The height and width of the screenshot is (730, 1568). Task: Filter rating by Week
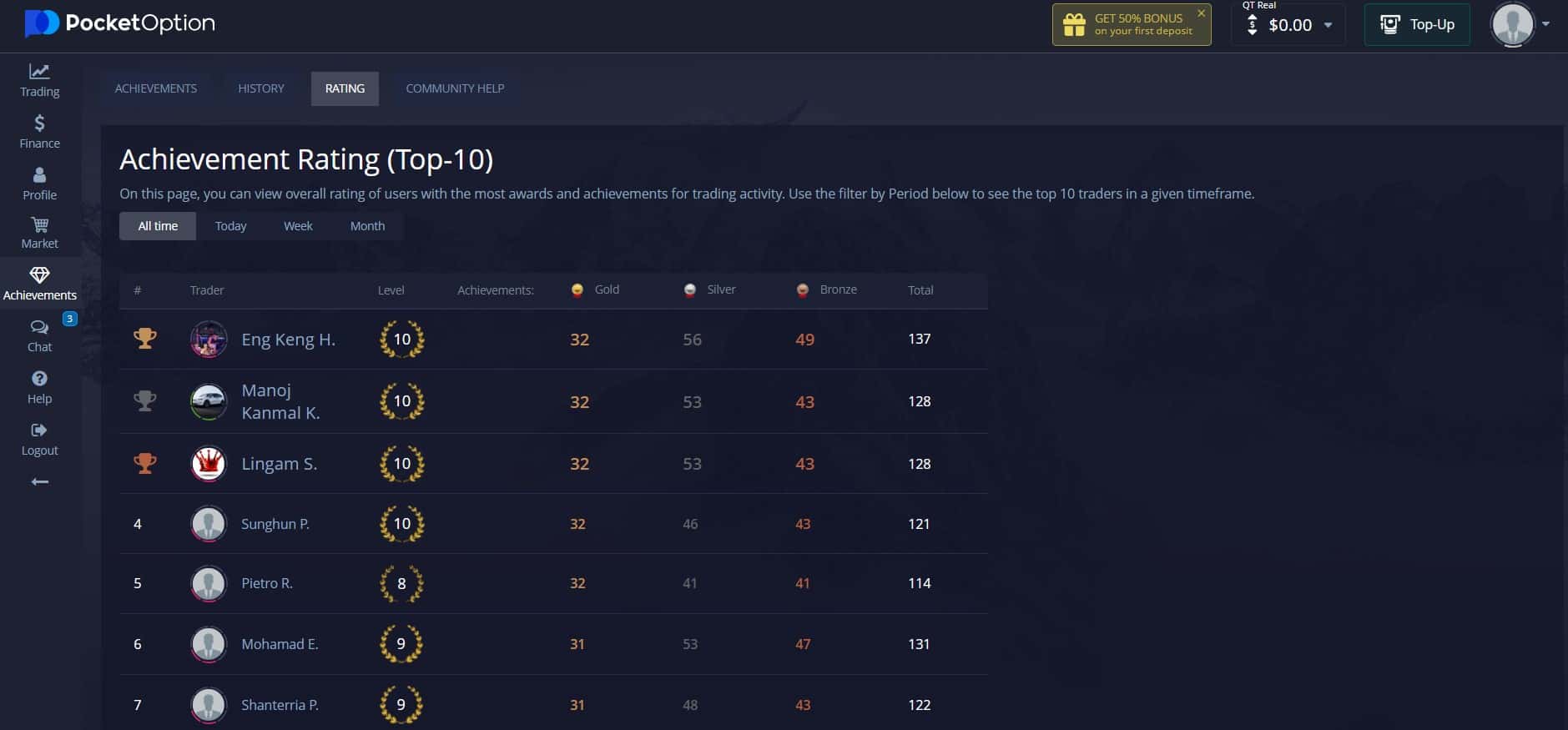tap(298, 226)
